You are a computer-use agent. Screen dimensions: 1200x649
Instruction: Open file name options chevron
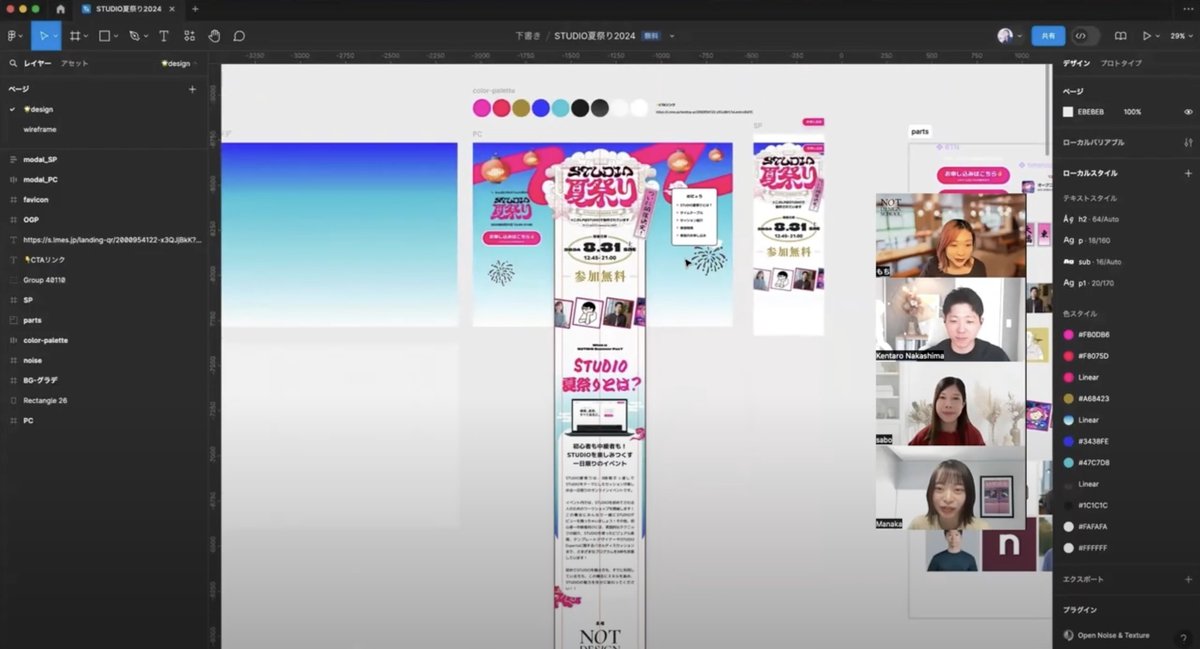pos(672,36)
